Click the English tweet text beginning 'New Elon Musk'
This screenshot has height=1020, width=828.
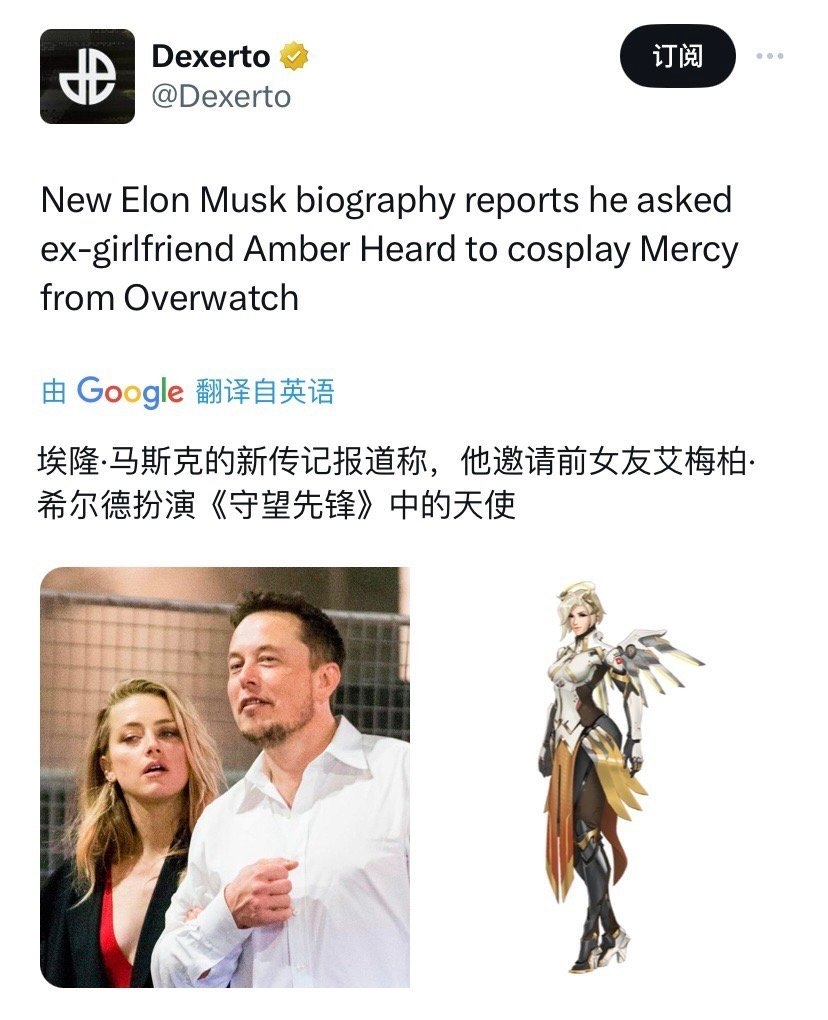pos(389,248)
